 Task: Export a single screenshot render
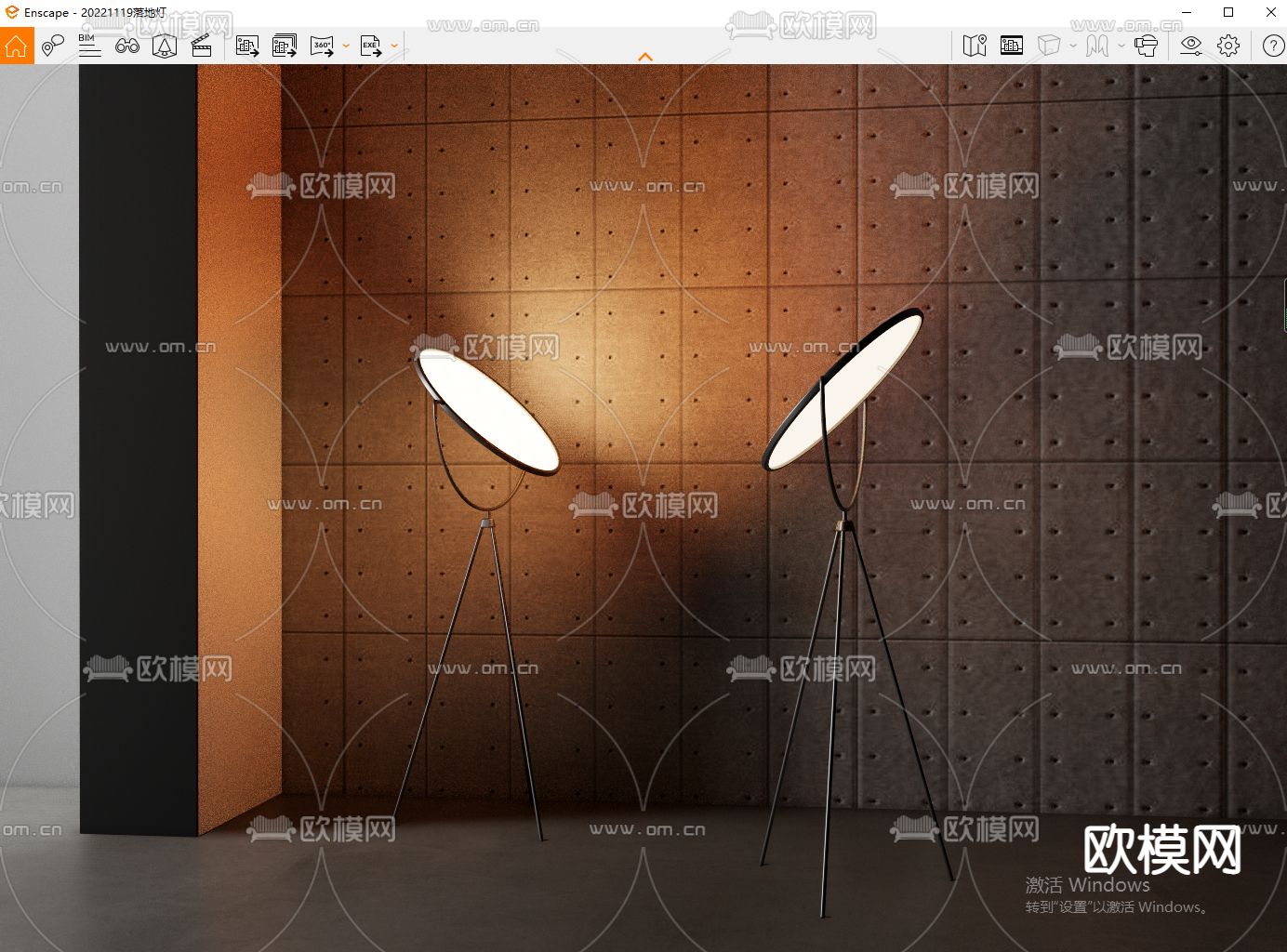(x=247, y=46)
